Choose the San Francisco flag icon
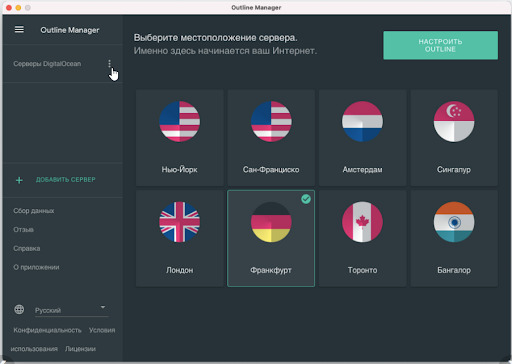The image size is (512, 364). point(271,121)
